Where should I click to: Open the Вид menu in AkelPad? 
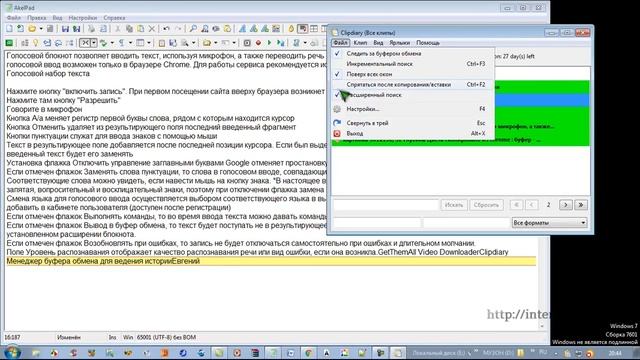point(58,18)
